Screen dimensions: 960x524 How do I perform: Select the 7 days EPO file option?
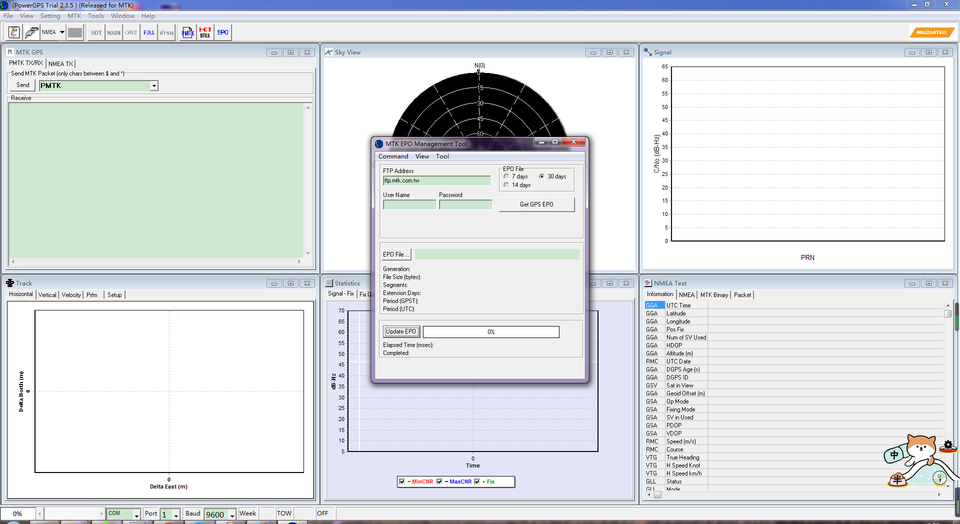click(x=507, y=176)
